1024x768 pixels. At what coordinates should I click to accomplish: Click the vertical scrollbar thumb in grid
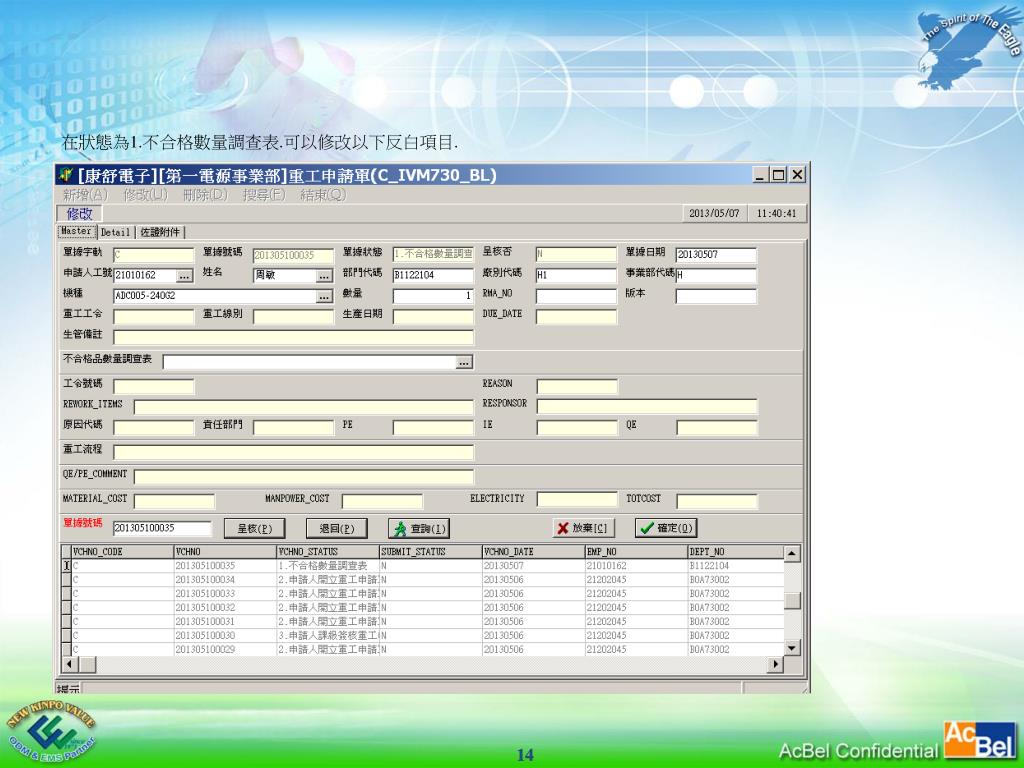(792, 601)
